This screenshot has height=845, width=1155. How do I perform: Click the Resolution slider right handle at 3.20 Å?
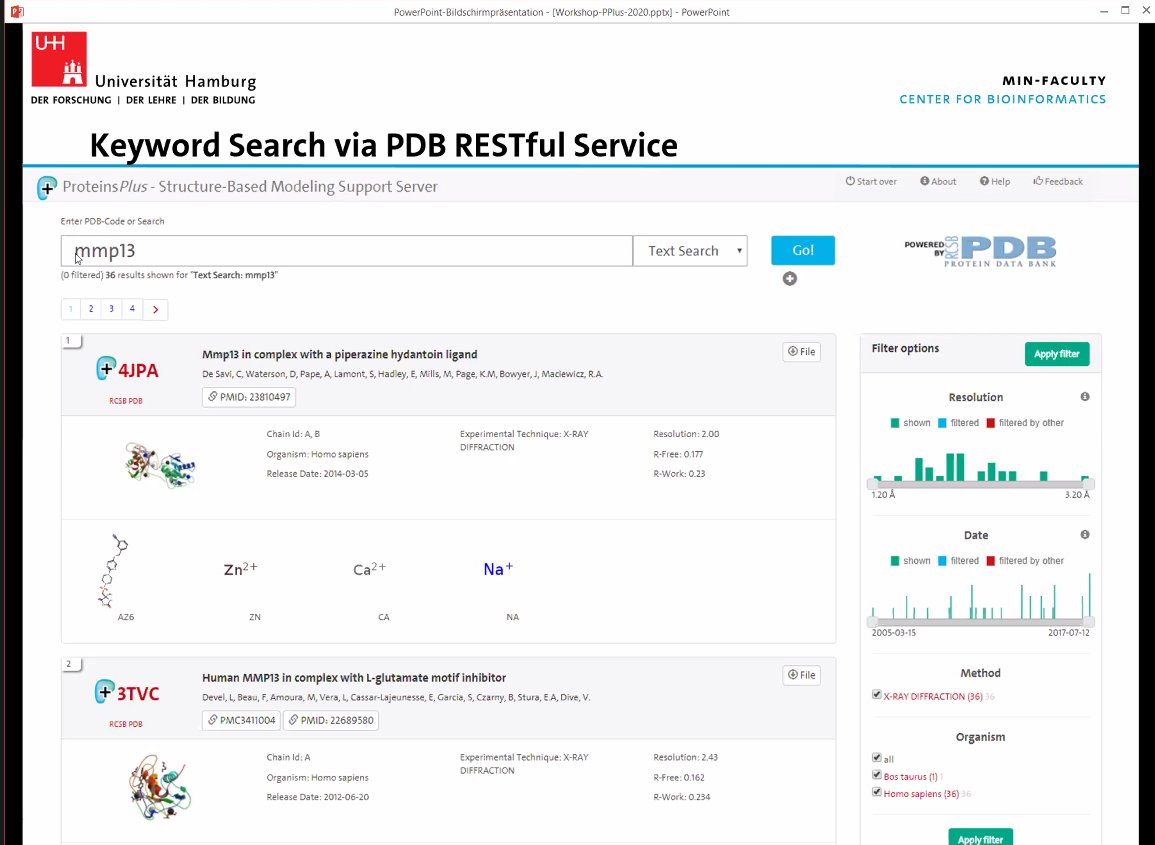coord(1089,484)
